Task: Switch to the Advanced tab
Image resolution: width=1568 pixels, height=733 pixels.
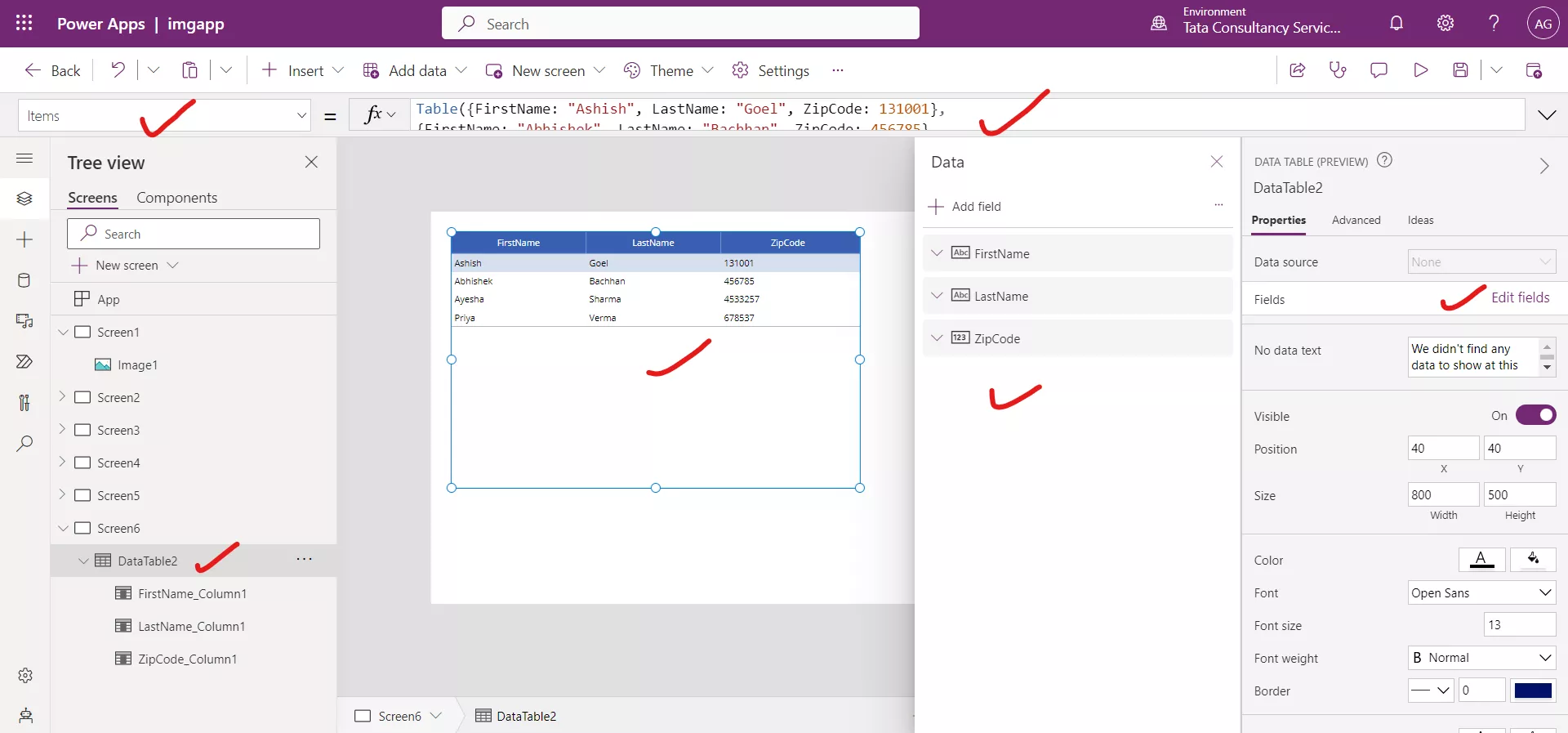Action: (1356, 220)
